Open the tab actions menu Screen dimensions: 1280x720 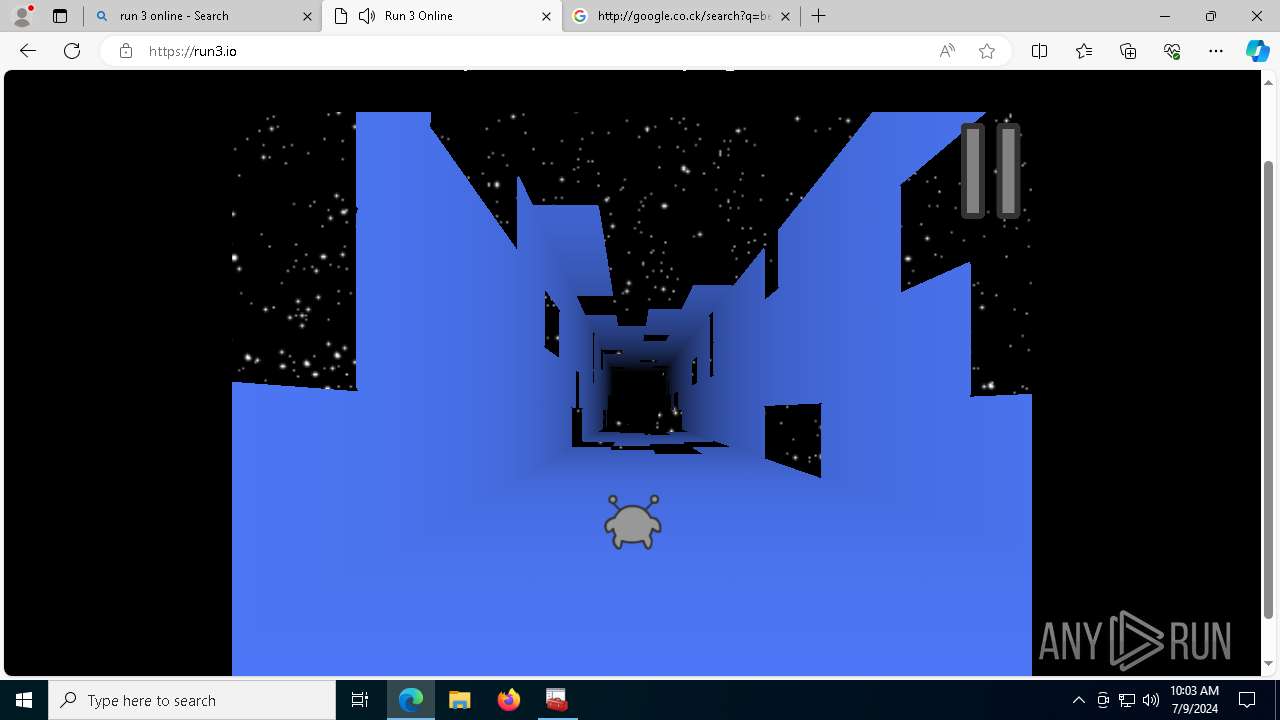pos(59,16)
